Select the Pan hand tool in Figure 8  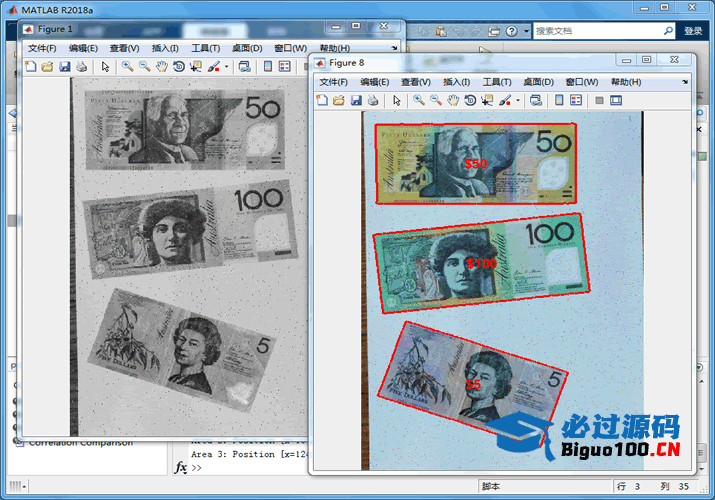point(453,100)
